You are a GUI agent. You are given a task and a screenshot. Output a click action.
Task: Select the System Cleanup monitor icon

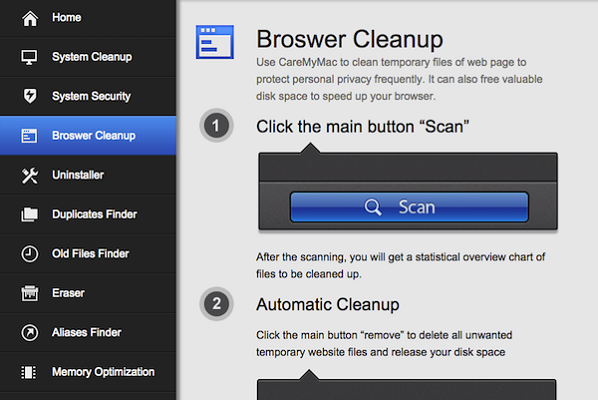pos(29,57)
